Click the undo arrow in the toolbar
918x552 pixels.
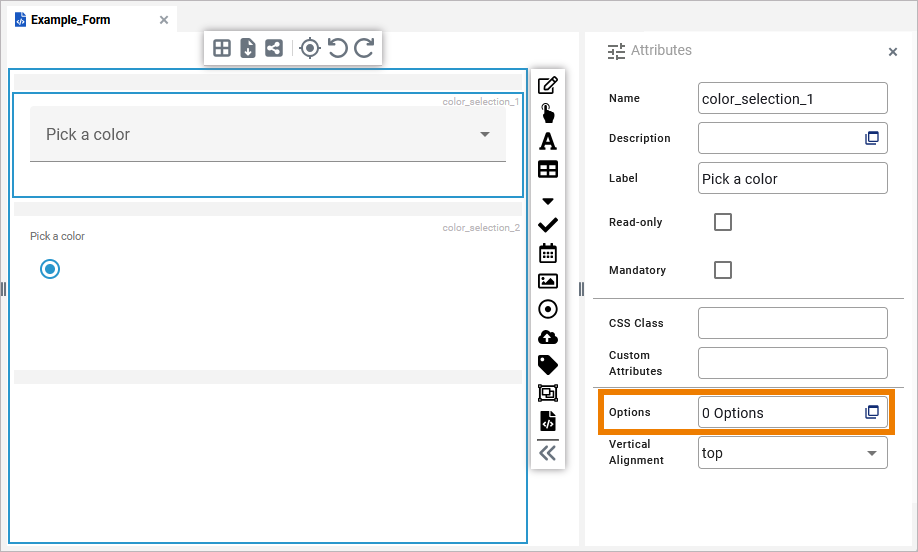click(x=338, y=48)
